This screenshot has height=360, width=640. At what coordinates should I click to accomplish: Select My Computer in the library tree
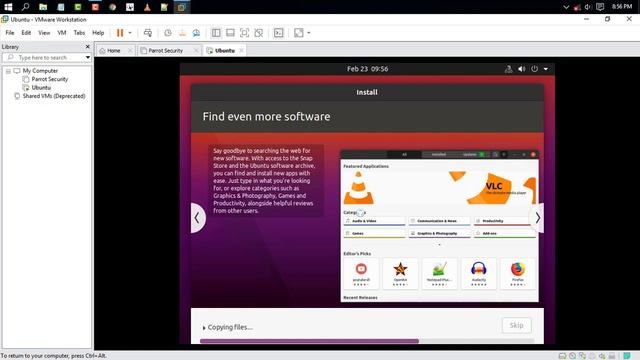(x=40, y=71)
